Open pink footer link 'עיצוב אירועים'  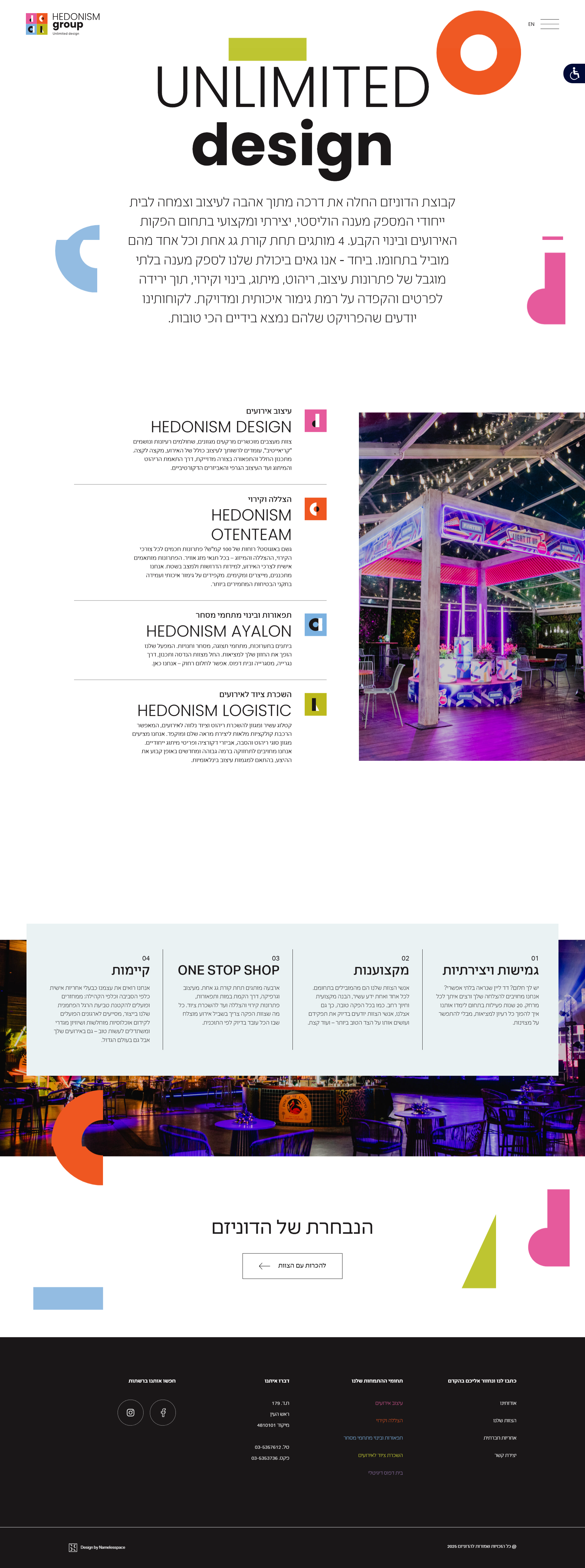pos(389,1403)
